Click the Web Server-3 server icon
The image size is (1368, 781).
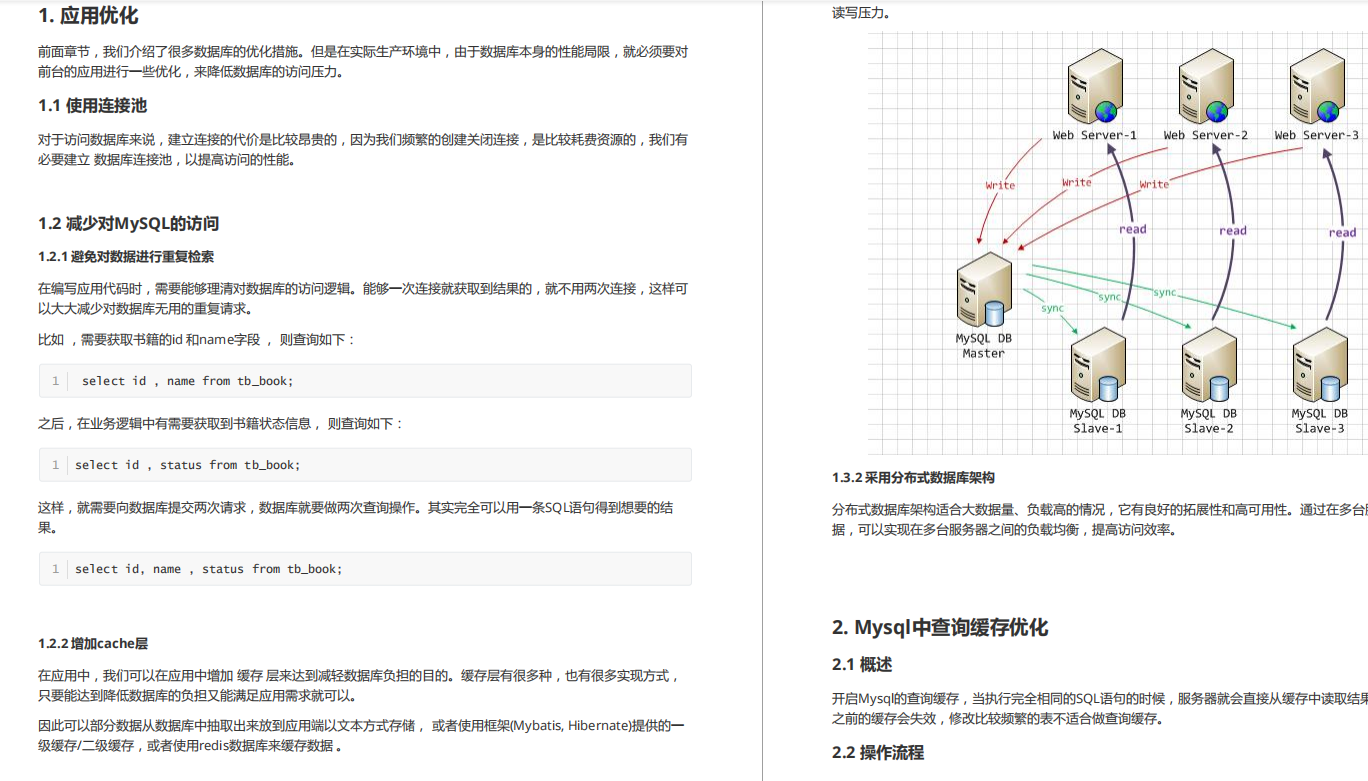pos(1316,86)
